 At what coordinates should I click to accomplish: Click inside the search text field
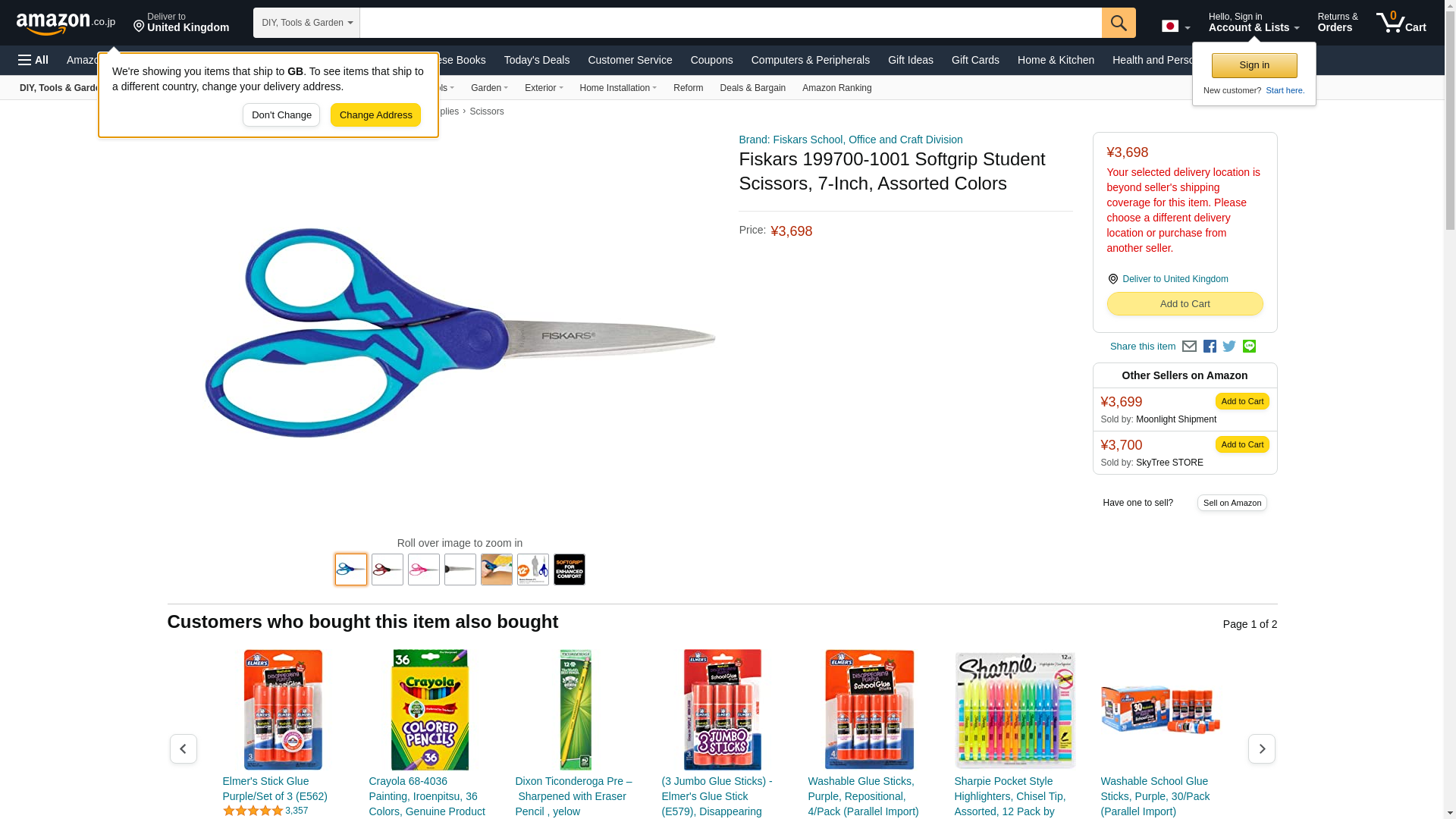(731, 23)
